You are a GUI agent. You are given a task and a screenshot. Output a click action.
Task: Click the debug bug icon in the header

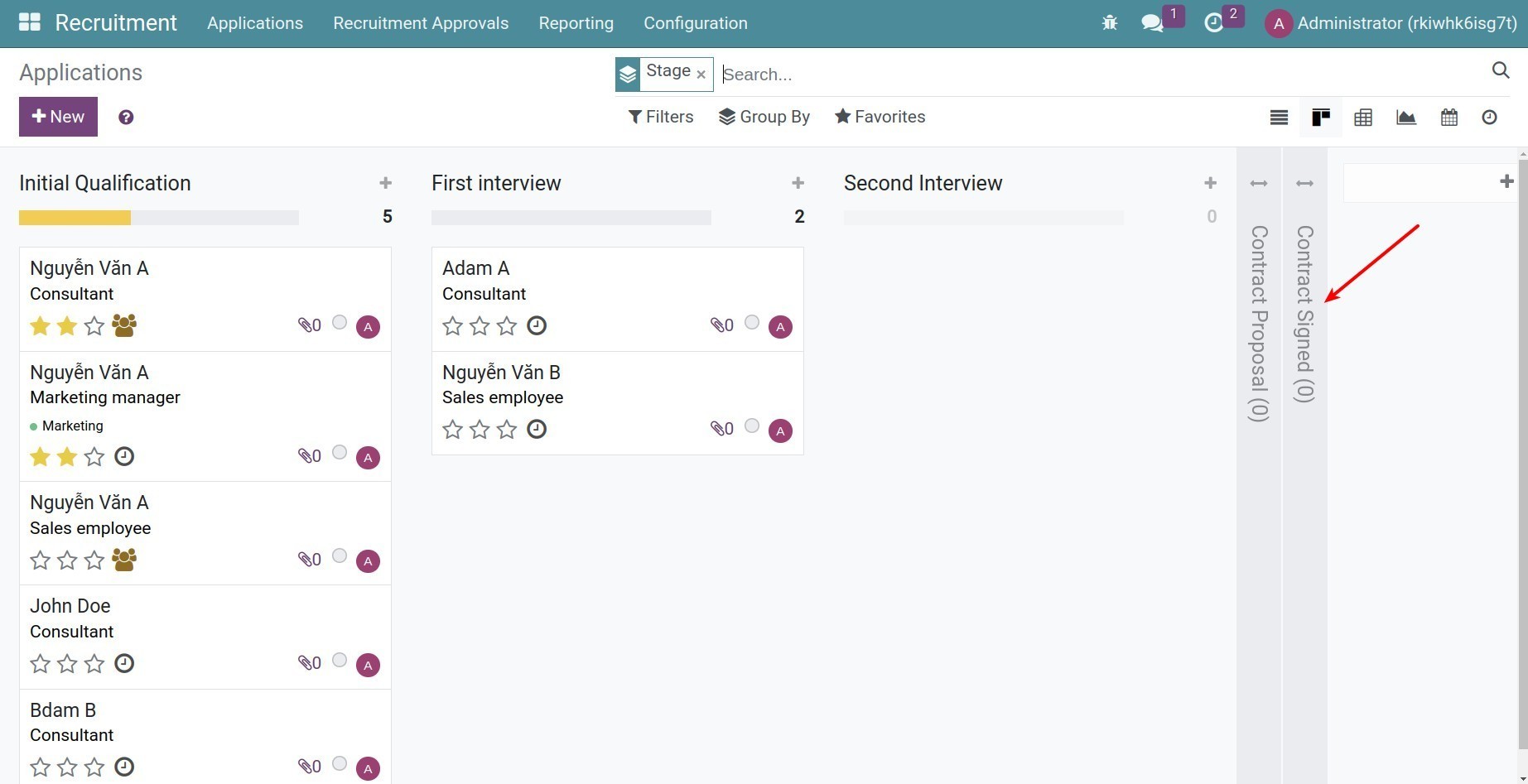pyautogui.click(x=1109, y=23)
